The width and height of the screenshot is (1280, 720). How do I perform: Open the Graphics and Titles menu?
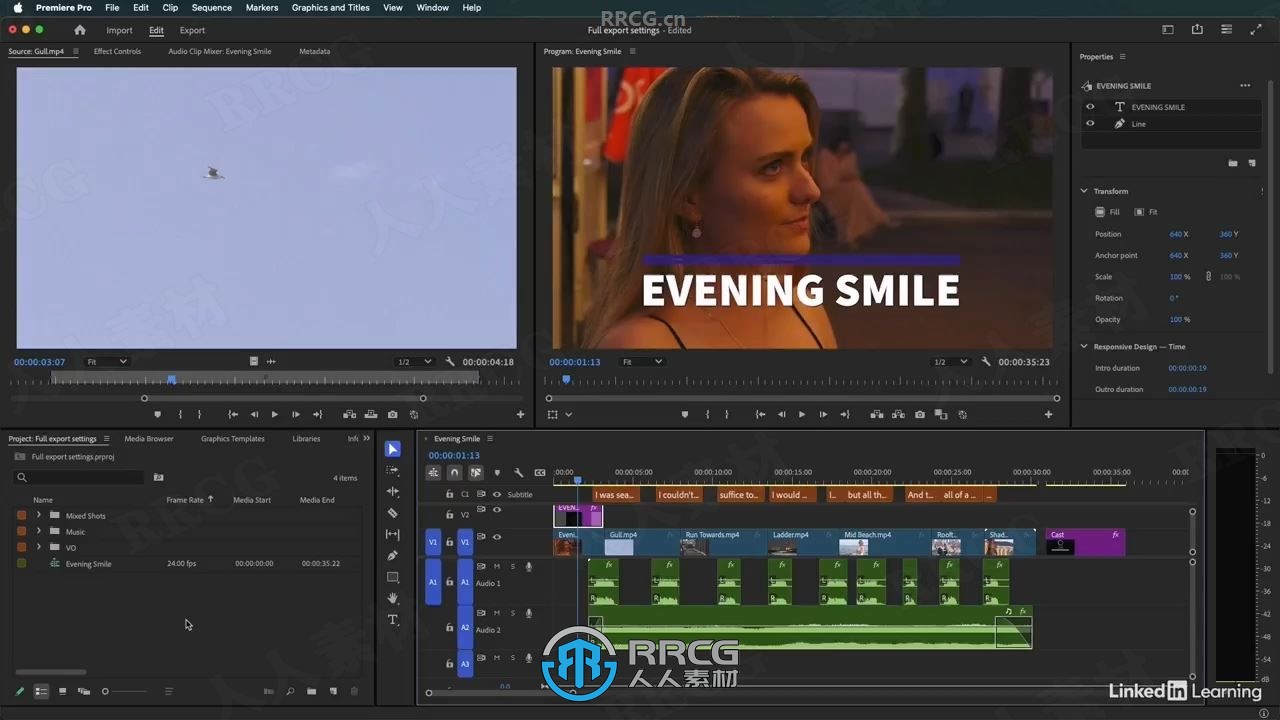(x=330, y=7)
